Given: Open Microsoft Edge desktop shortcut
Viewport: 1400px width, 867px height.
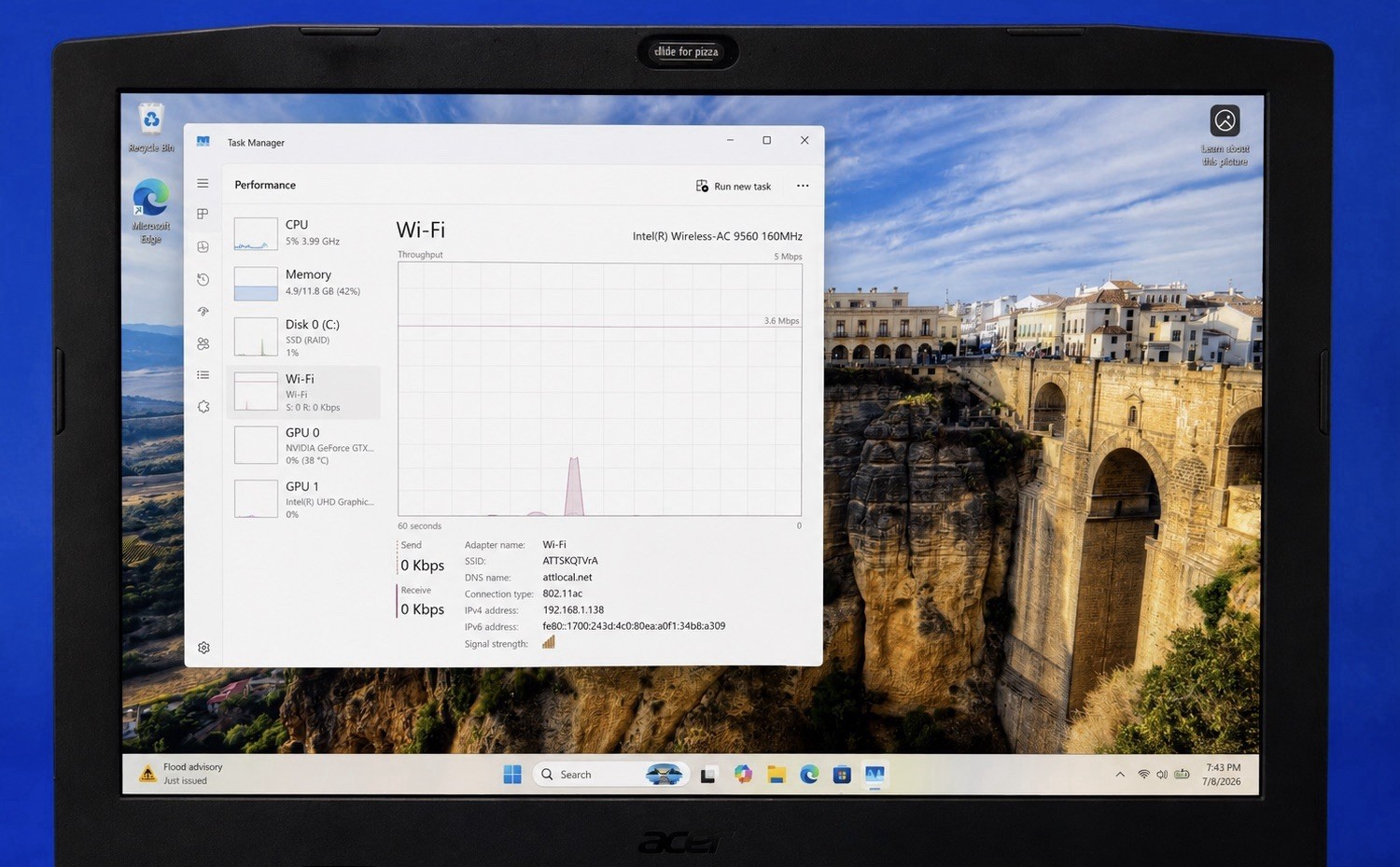Looking at the screenshot, I should click(151, 211).
